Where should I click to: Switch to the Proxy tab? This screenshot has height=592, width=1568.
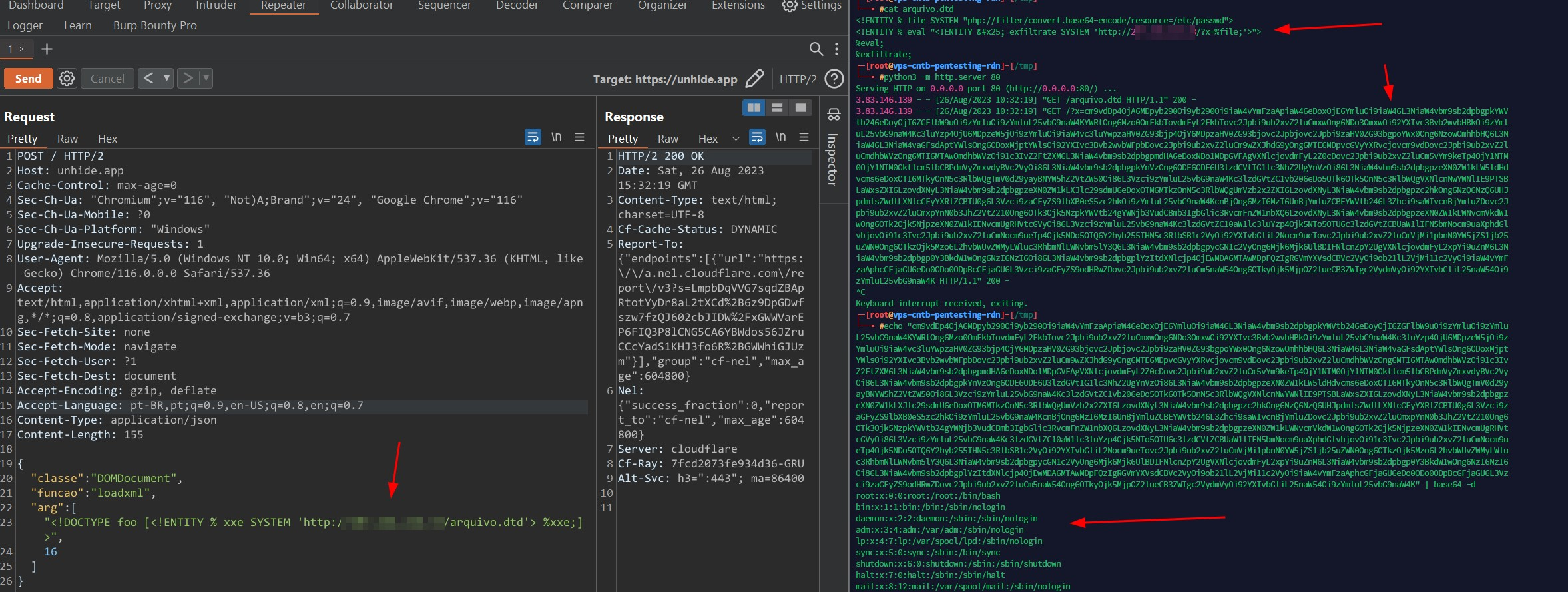pyautogui.click(x=158, y=5)
